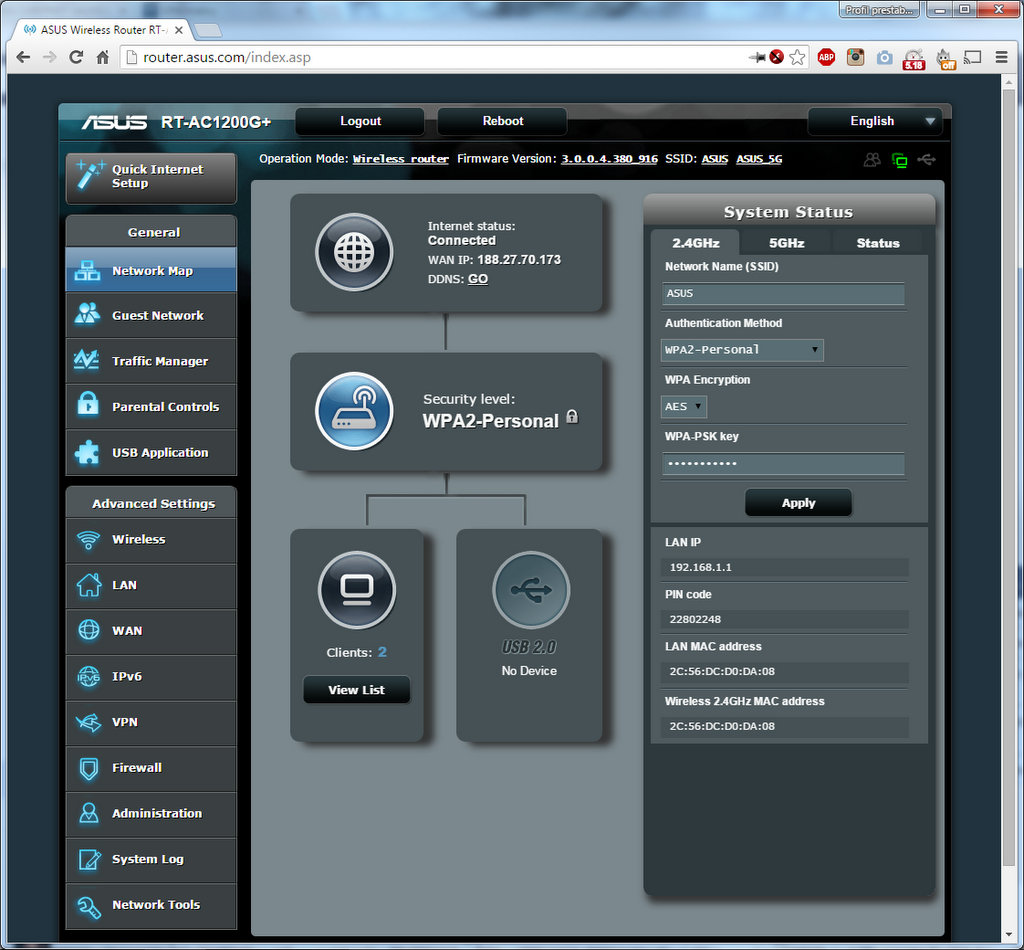Open Parental Controls in sidebar
Screen dimensions: 1024x950
pos(151,407)
